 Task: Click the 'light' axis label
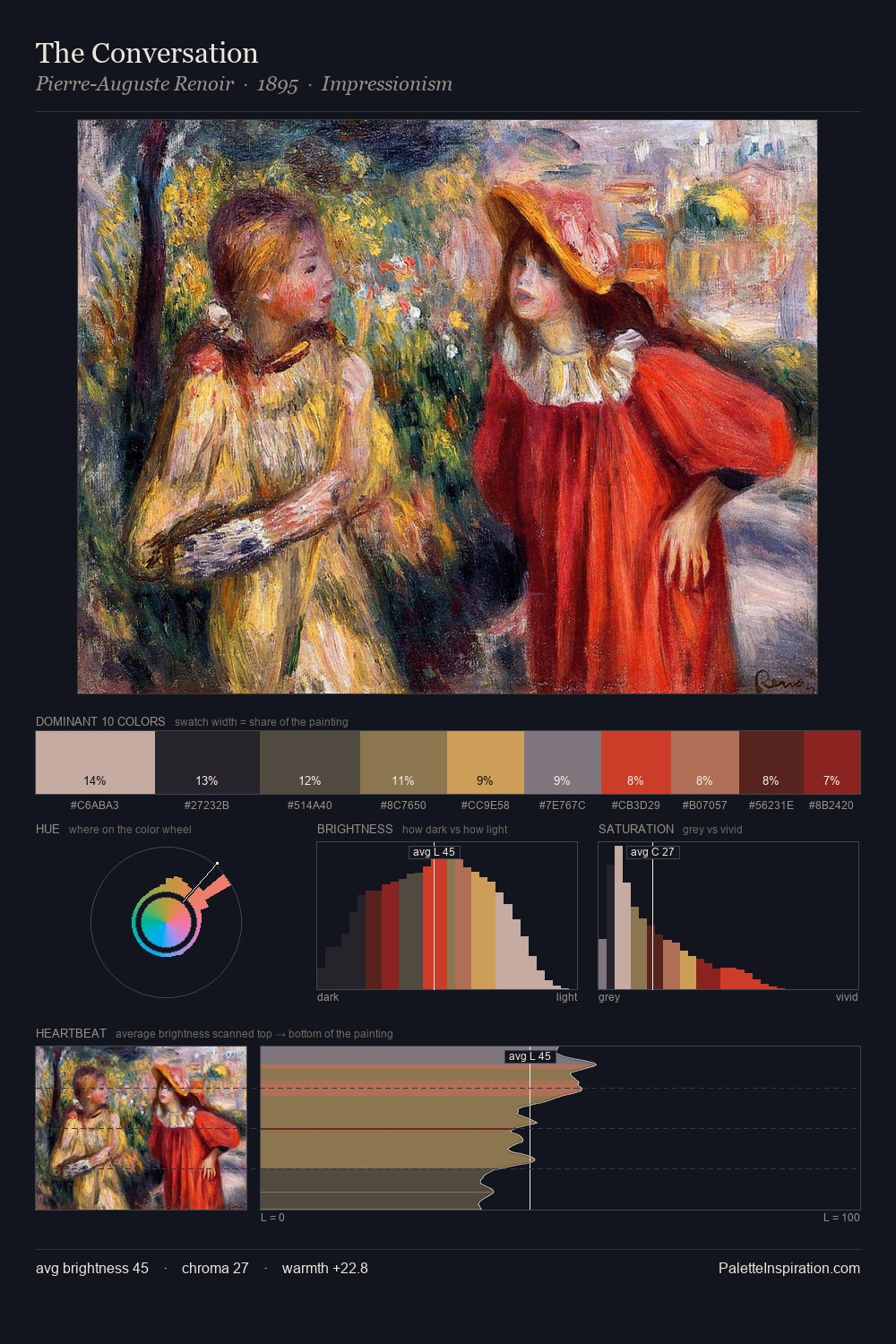point(567,997)
